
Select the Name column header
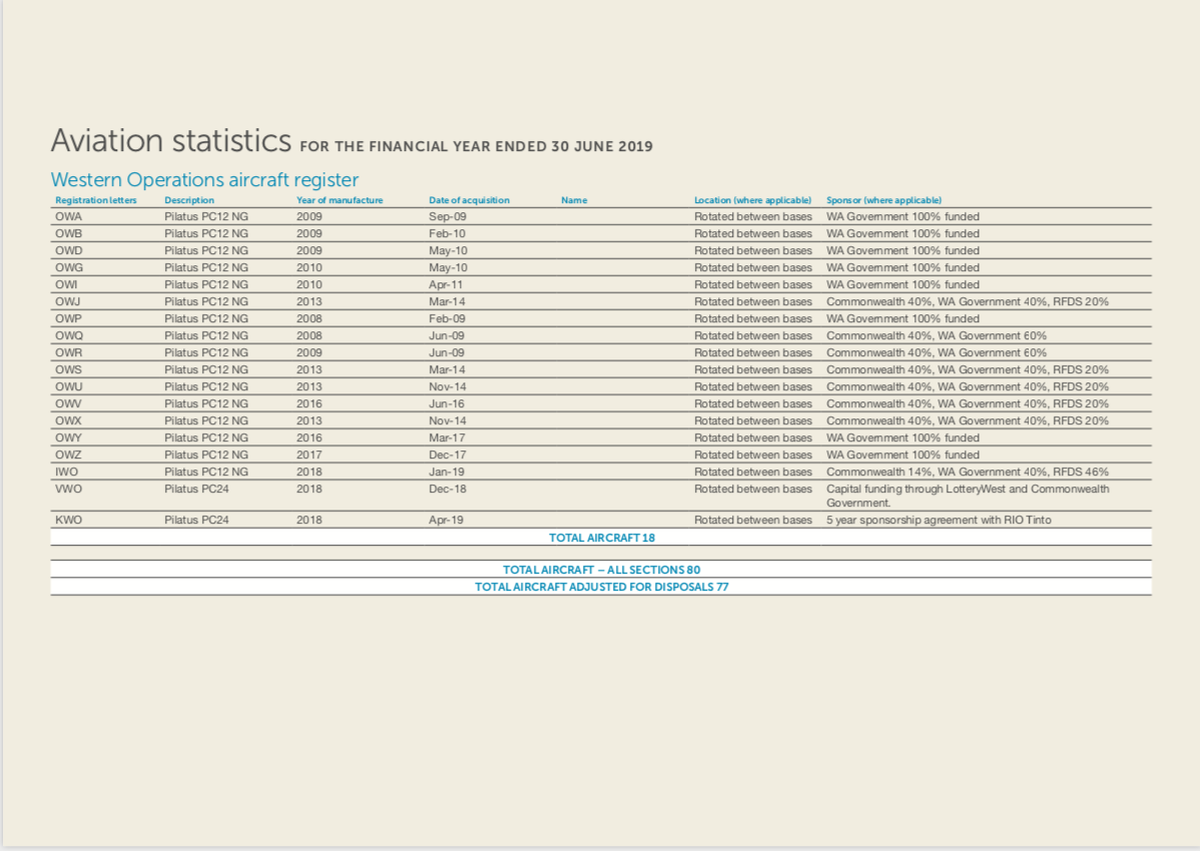574,199
